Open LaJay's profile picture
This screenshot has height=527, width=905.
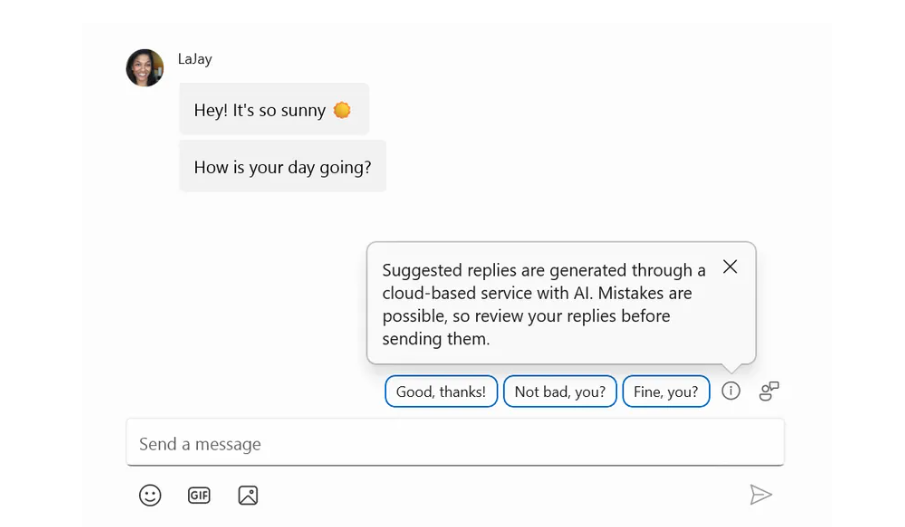tap(145, 68)
